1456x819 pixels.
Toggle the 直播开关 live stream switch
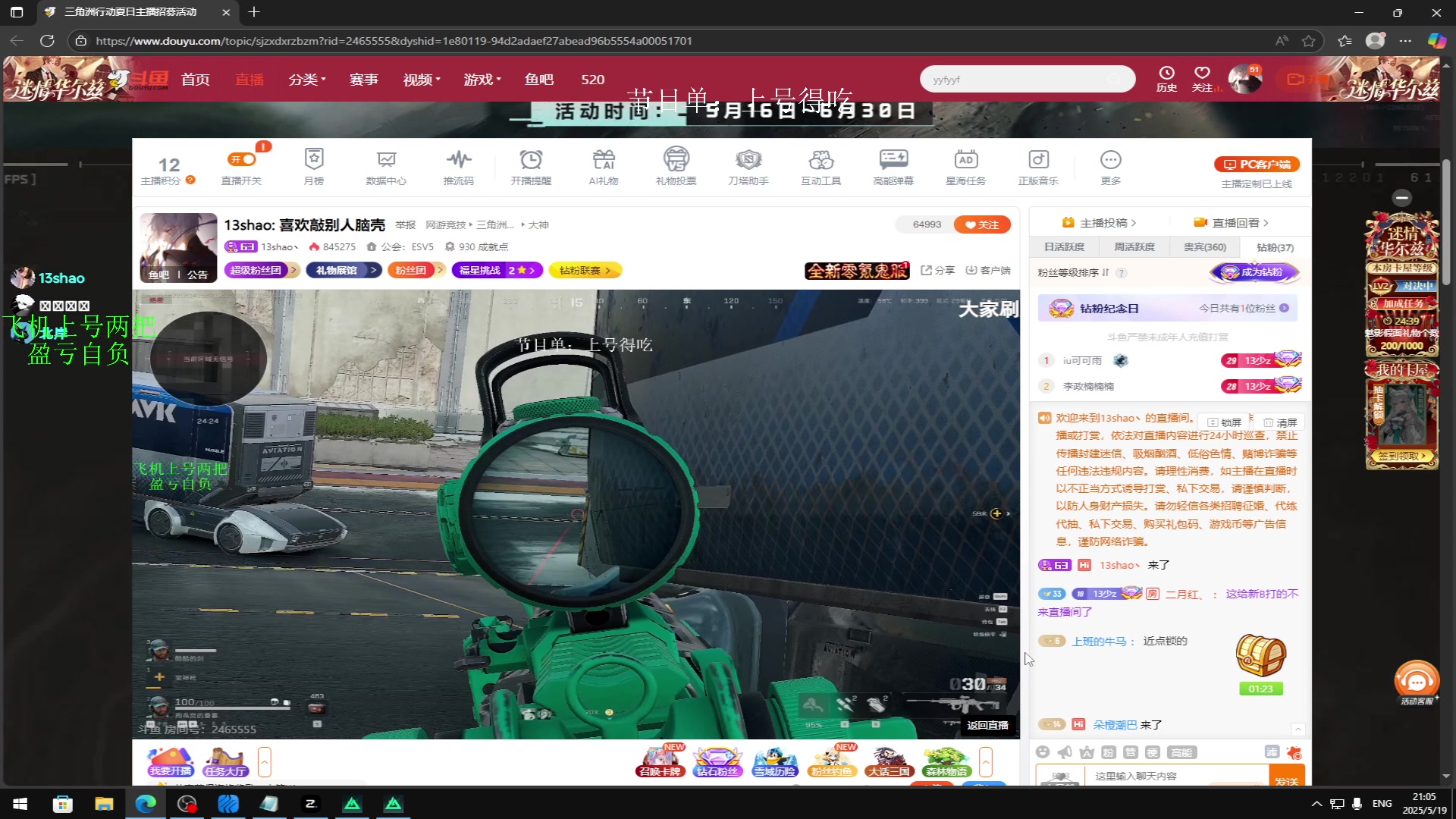click(243, 159)
